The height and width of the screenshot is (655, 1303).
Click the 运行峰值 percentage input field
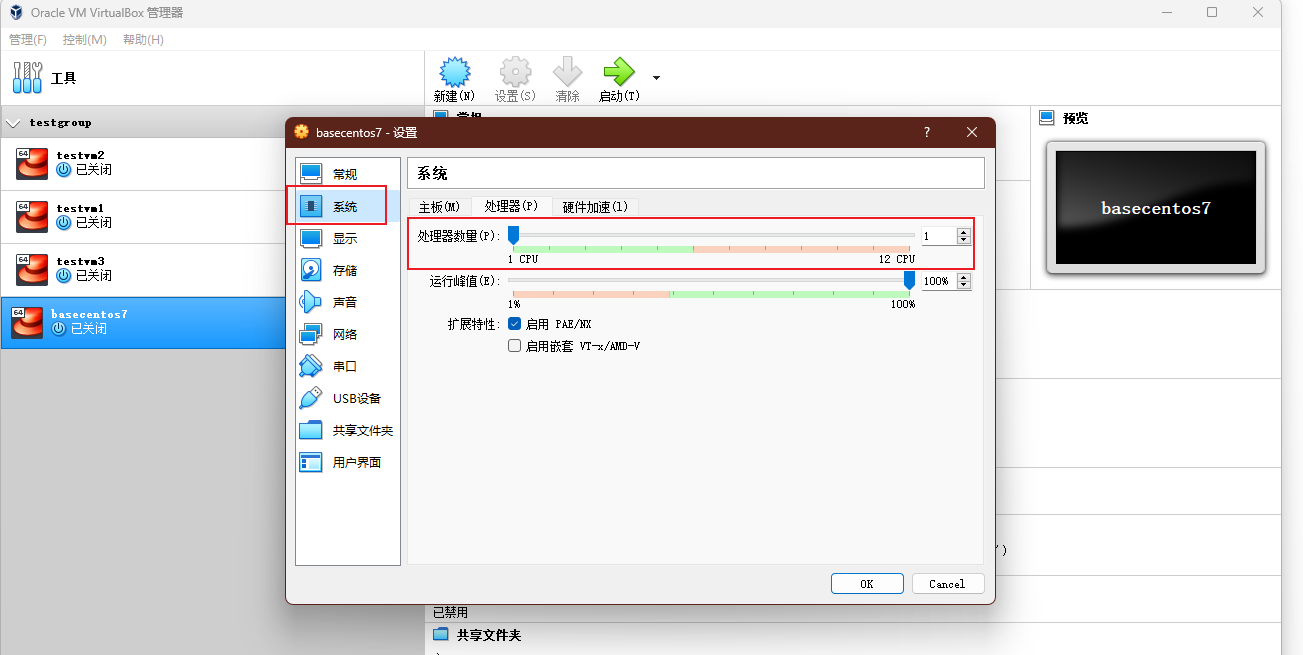pos(938,281)
